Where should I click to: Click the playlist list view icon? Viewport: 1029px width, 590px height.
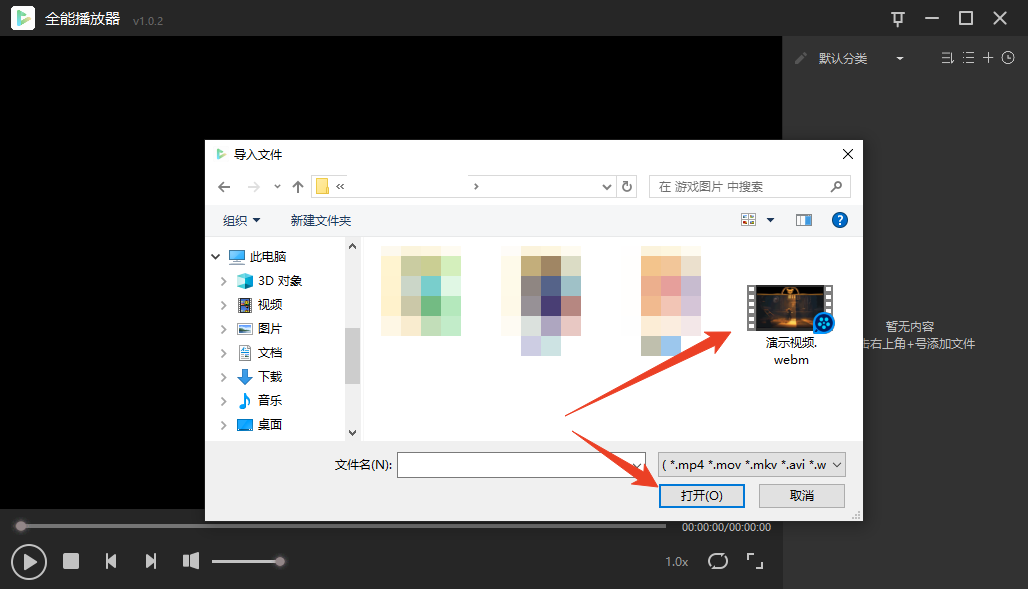[968, 58]
